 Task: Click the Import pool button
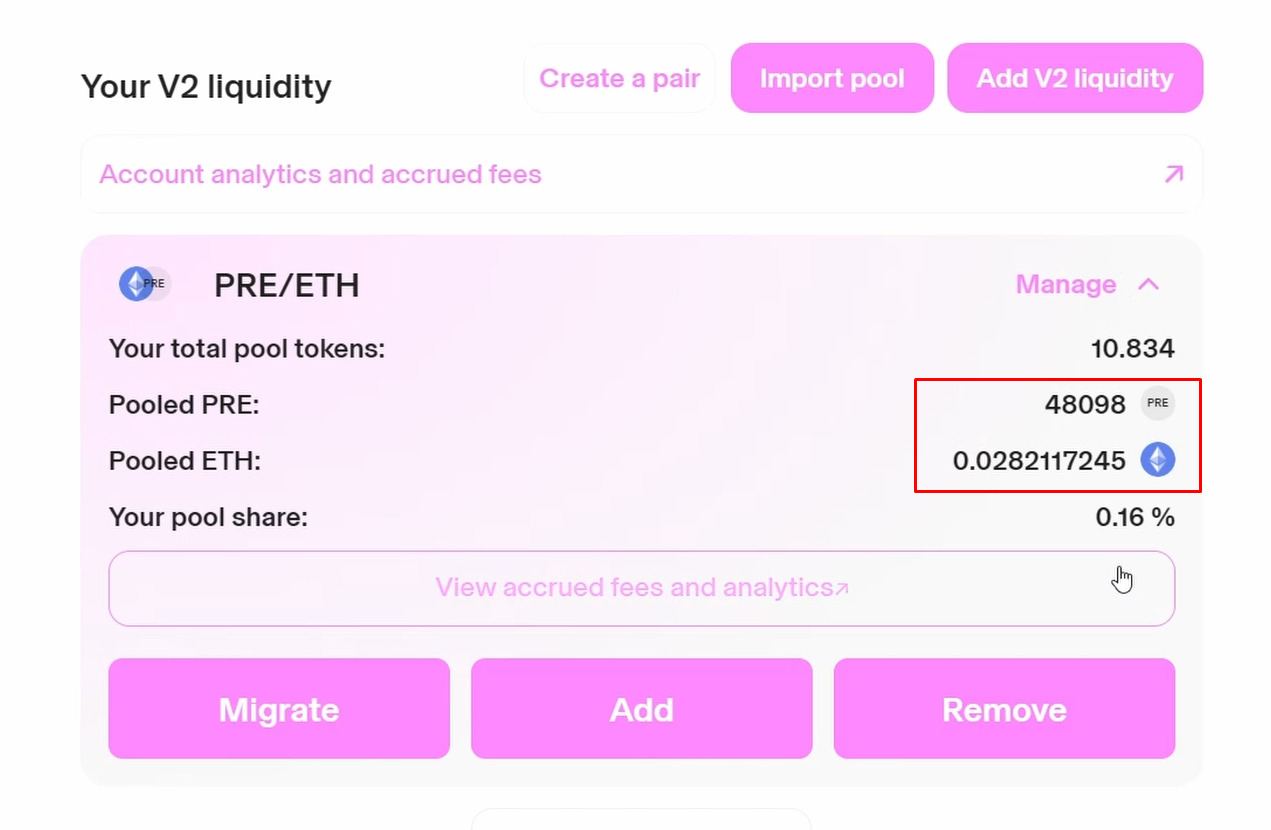pos(832,78)
